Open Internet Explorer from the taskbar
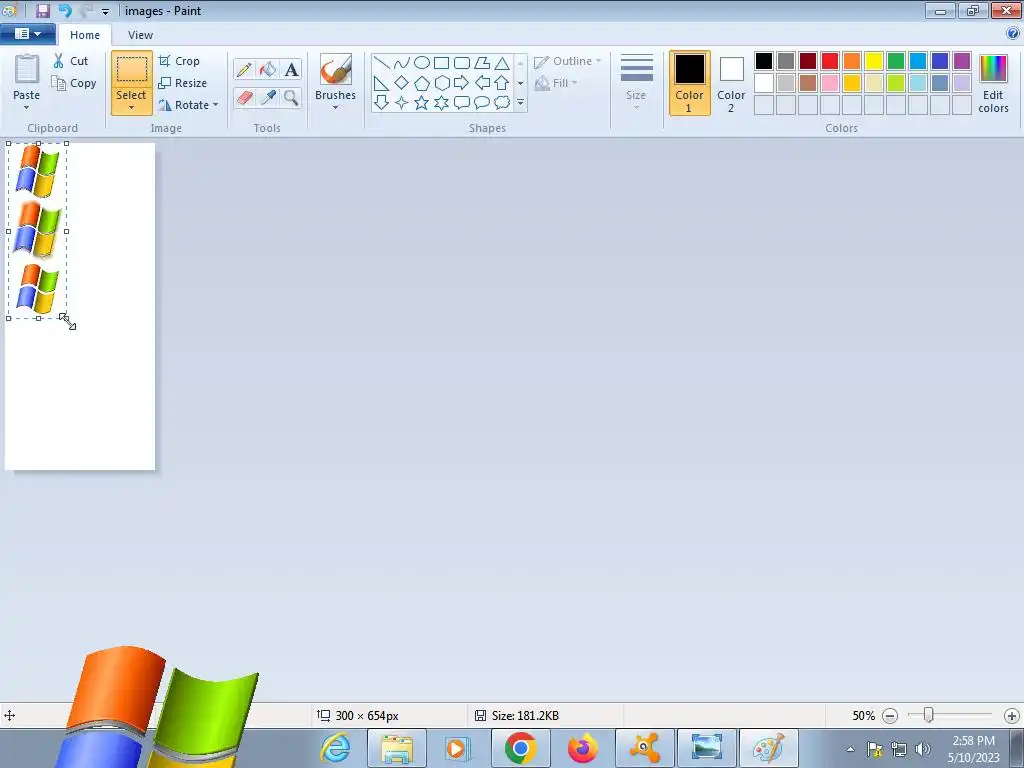Image resolution: width=1024 pixels, height=768 pixels. [x=336, y=748]
